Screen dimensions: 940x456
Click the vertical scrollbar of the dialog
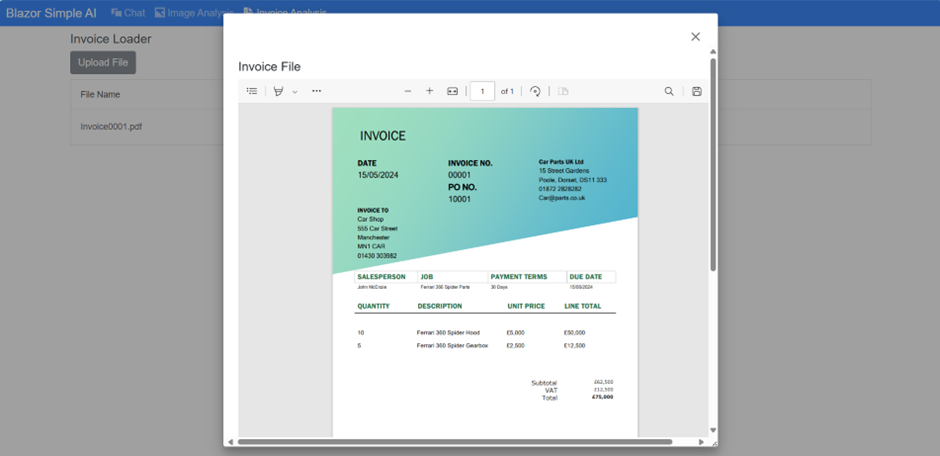(x=713, y=160)
